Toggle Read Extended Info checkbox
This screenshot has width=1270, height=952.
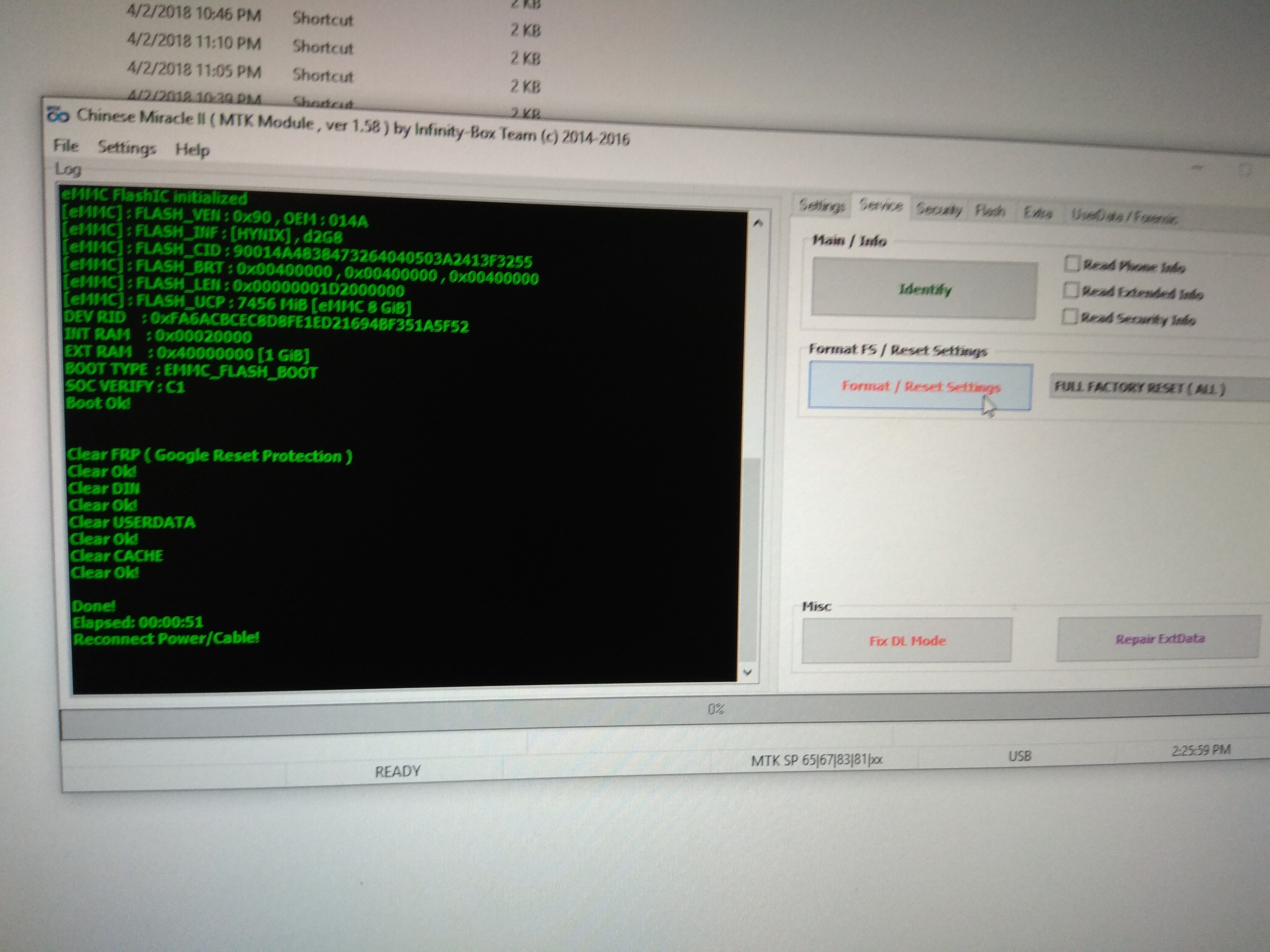click(x=1070, y=290)
